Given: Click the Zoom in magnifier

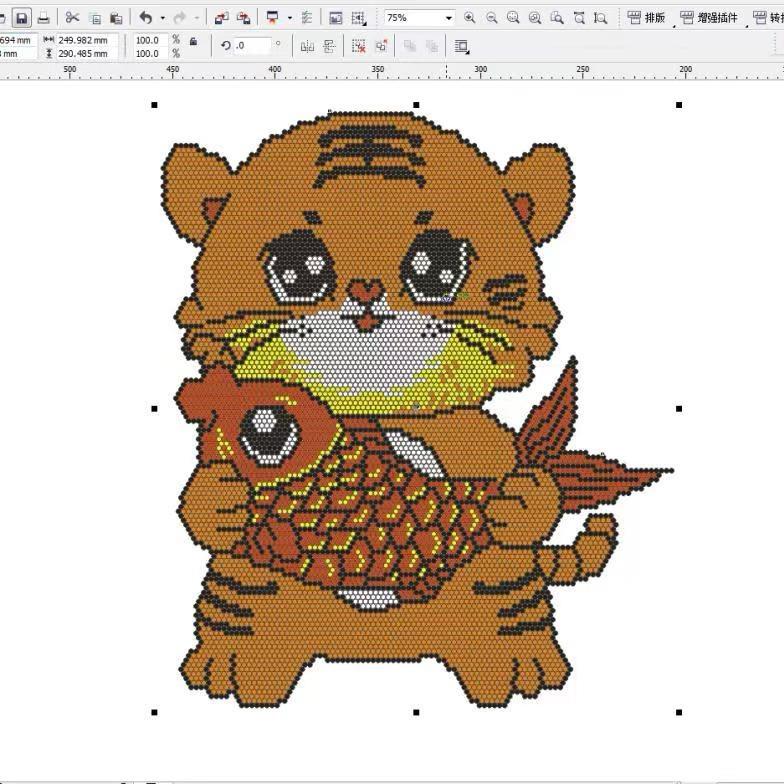Looking at the screenshot, I should coord(470,18).
